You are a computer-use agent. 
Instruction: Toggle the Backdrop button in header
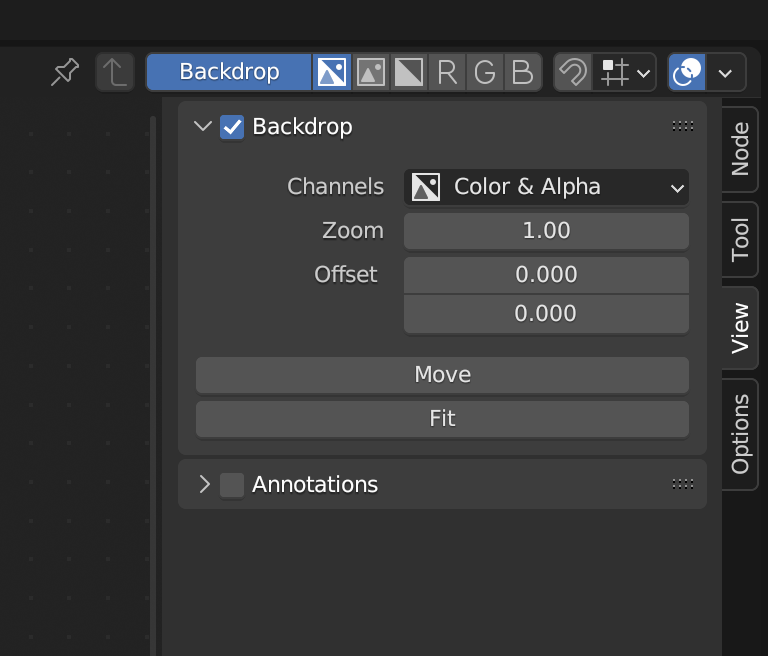click(x=229, y=72)
